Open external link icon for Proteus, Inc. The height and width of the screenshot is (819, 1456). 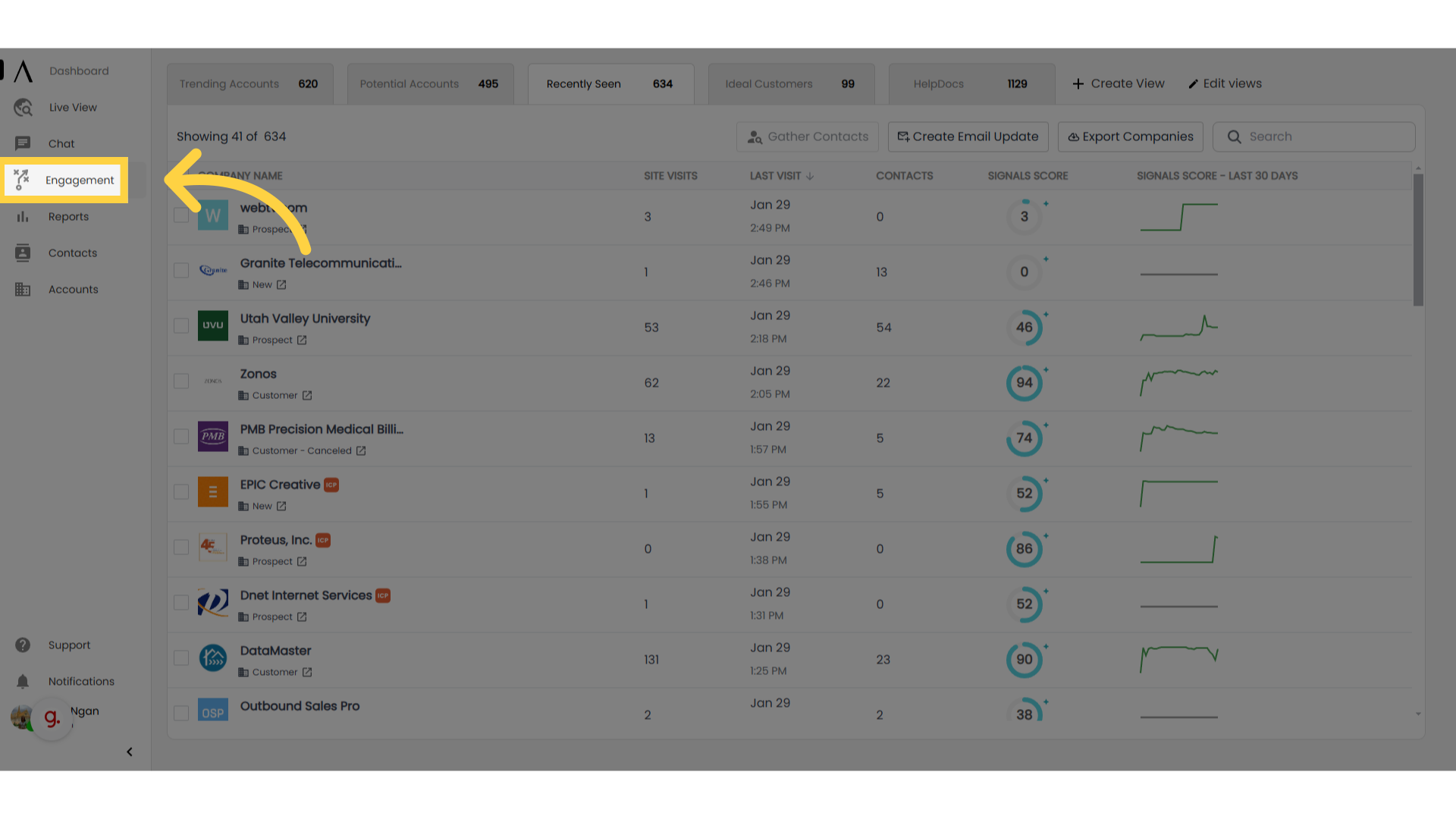[302, 562]
